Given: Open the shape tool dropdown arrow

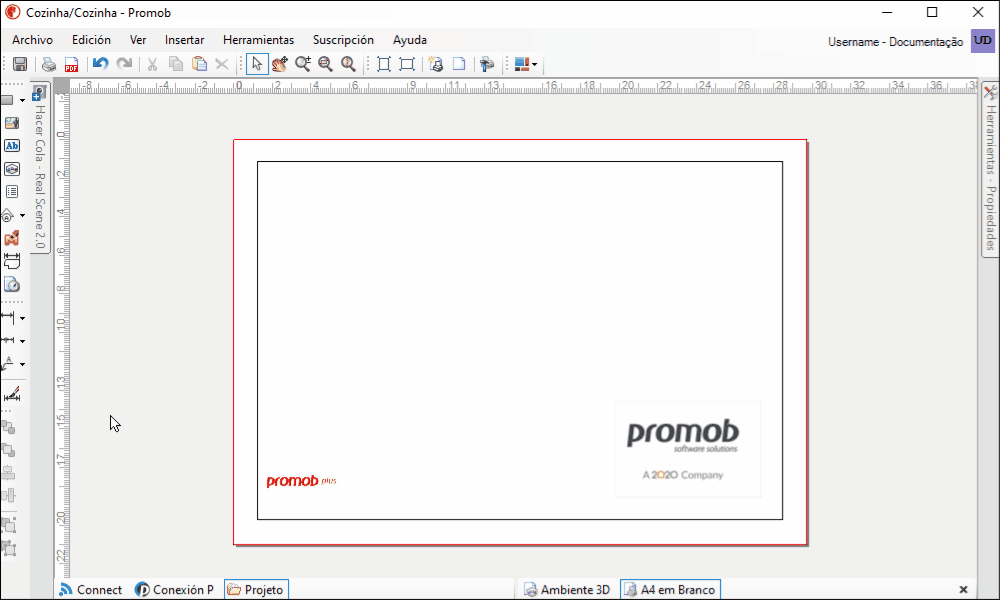Looking at the screenshot, I should (22, 100).
